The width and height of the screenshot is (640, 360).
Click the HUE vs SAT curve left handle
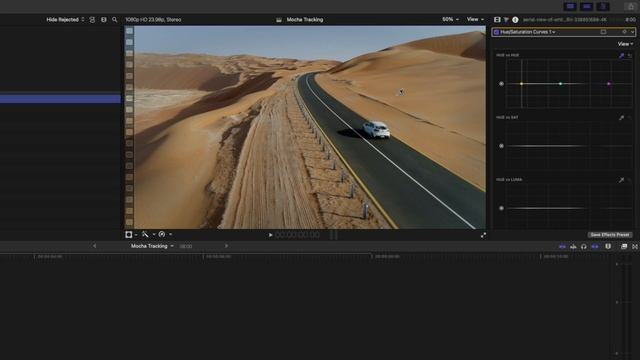[x=502, y=146]
